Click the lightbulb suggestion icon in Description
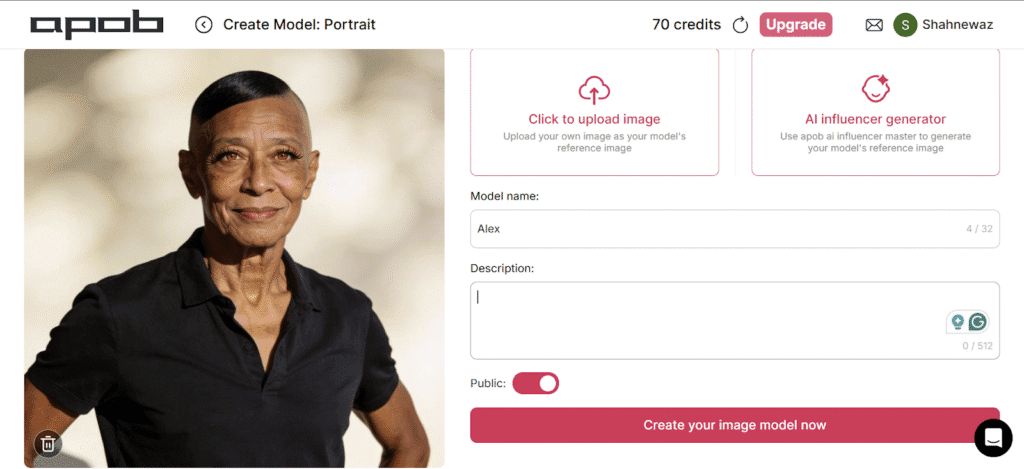The height and width of the screenshot is (469, 1024). coord(958,321)
